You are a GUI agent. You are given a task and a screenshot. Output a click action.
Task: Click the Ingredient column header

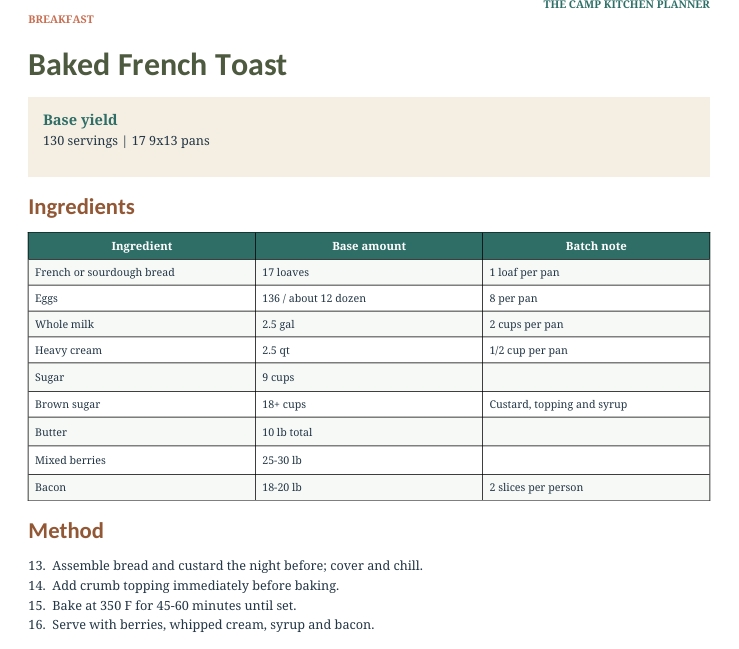pyautogui.click(x=142, y=246)
